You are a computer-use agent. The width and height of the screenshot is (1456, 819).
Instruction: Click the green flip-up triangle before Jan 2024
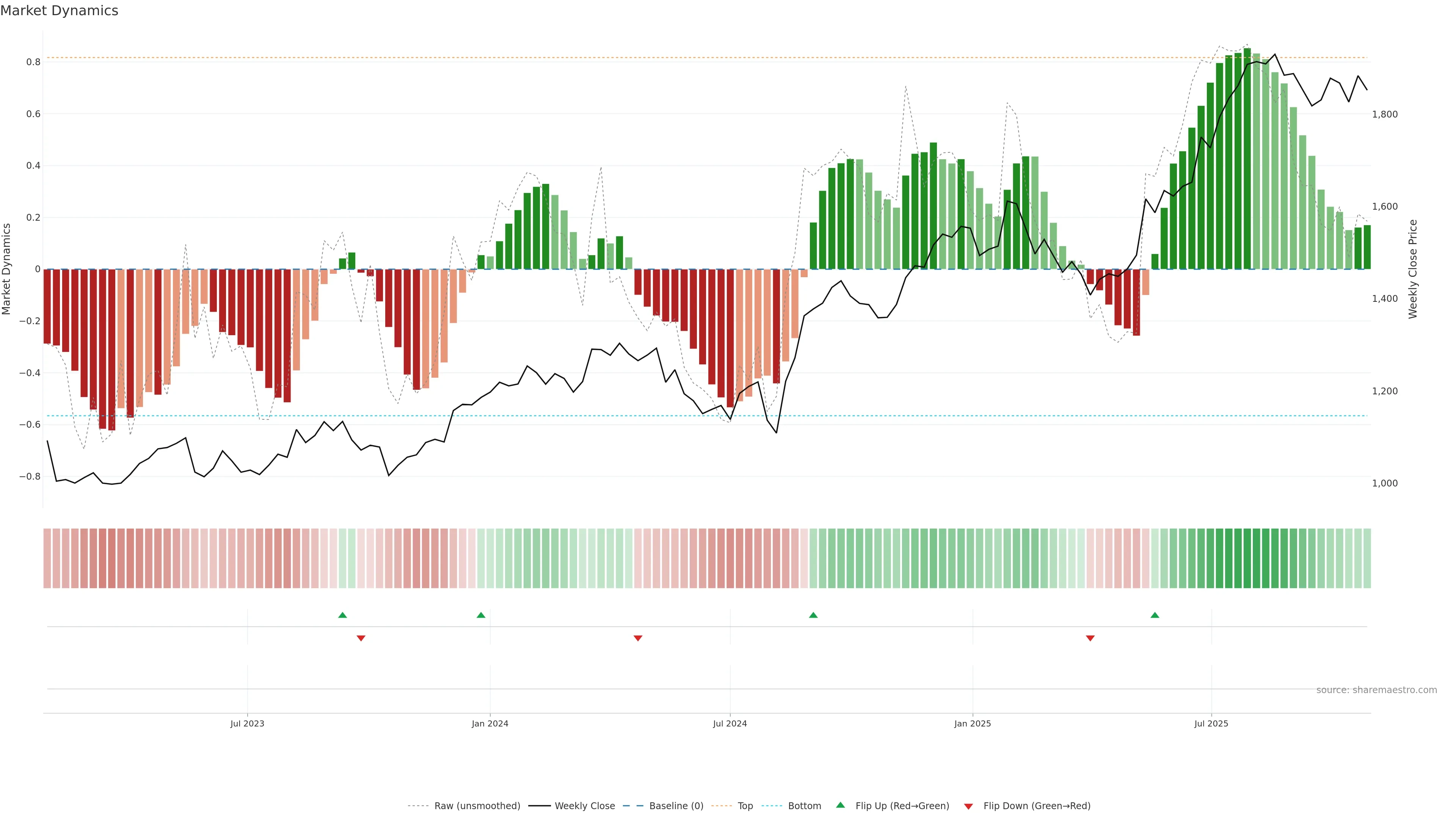coord(480,615)
